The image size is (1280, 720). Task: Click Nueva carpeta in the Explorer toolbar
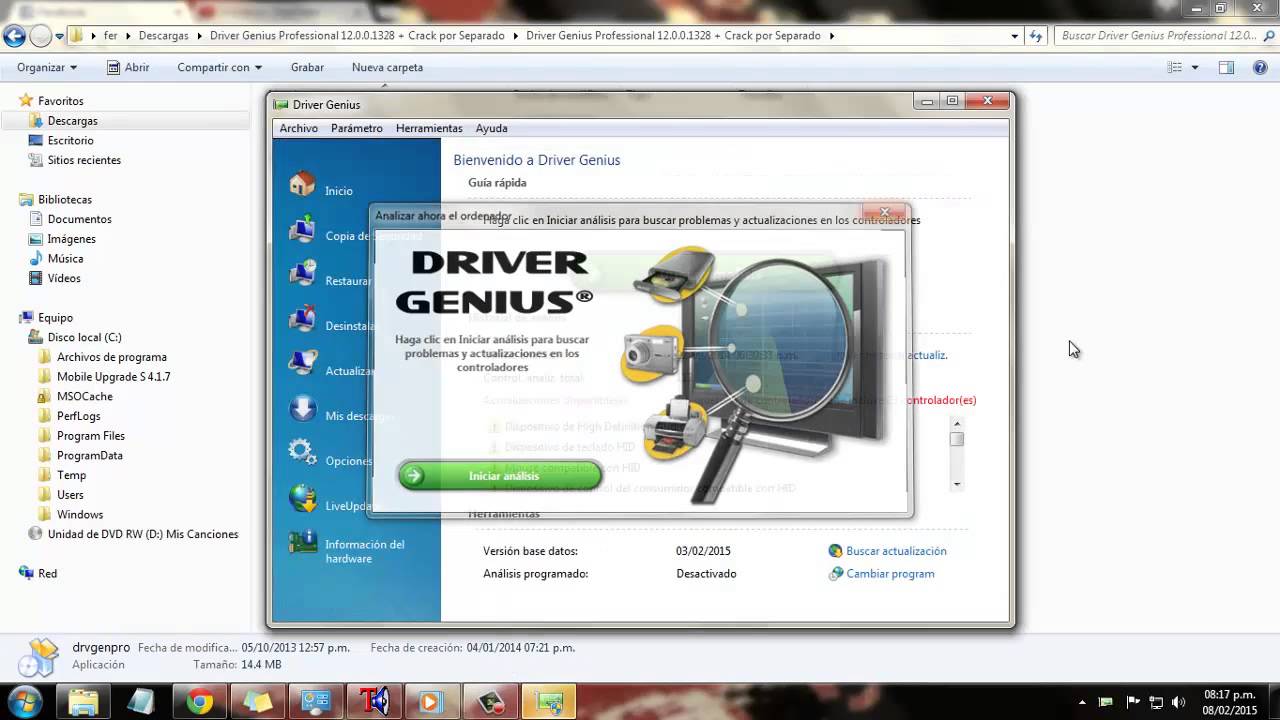tap(387, 67)
